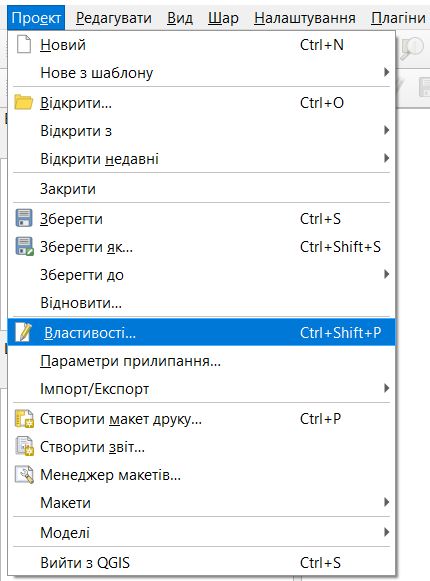Click the print layout icon beside Створити макет друку
Screen dimensions: 430x581
pyautogui.click(x=24, y=419)
